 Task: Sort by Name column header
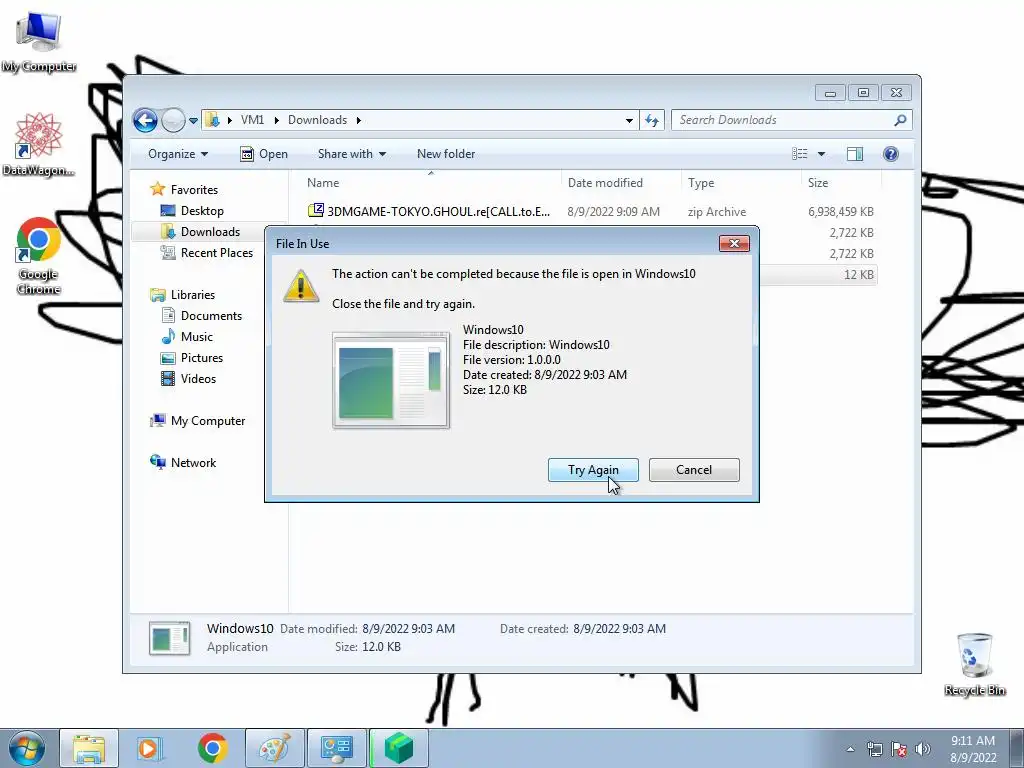point(431,183)
